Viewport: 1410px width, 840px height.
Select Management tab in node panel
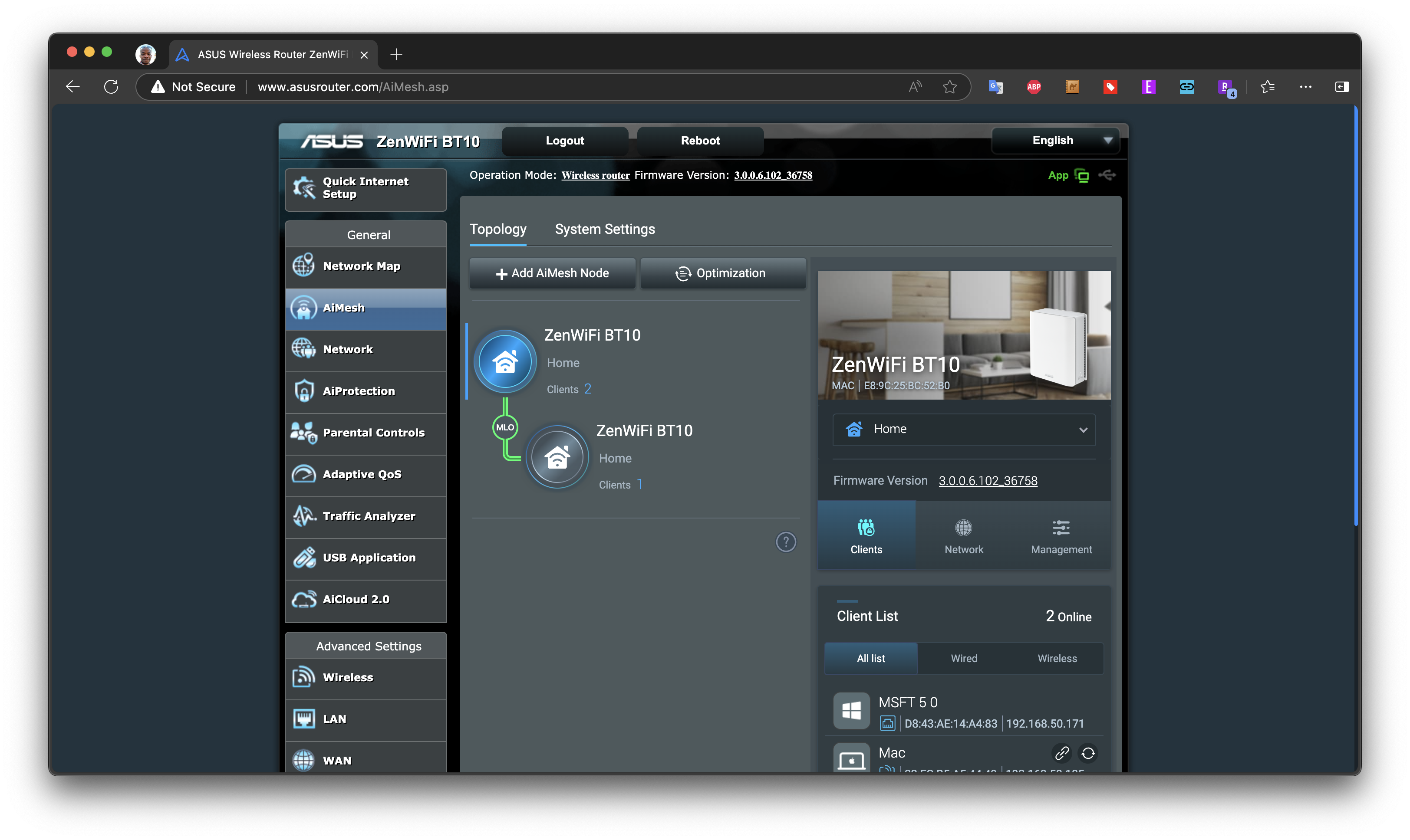[x=1061, y=535]
